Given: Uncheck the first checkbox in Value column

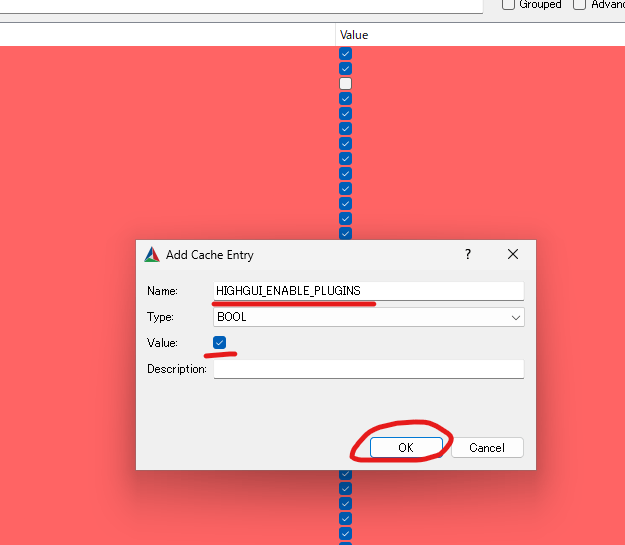Looking at the screenshot, I should tap(346, 53).
